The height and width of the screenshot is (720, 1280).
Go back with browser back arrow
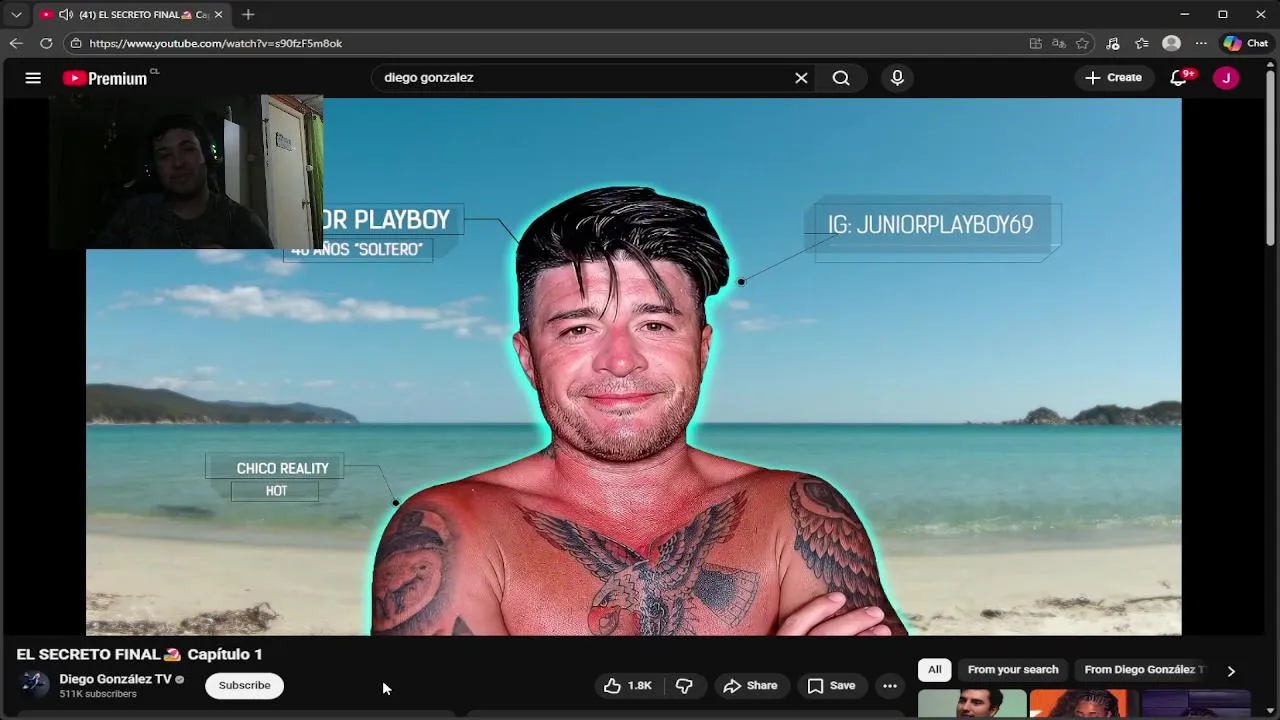[16, 43]
